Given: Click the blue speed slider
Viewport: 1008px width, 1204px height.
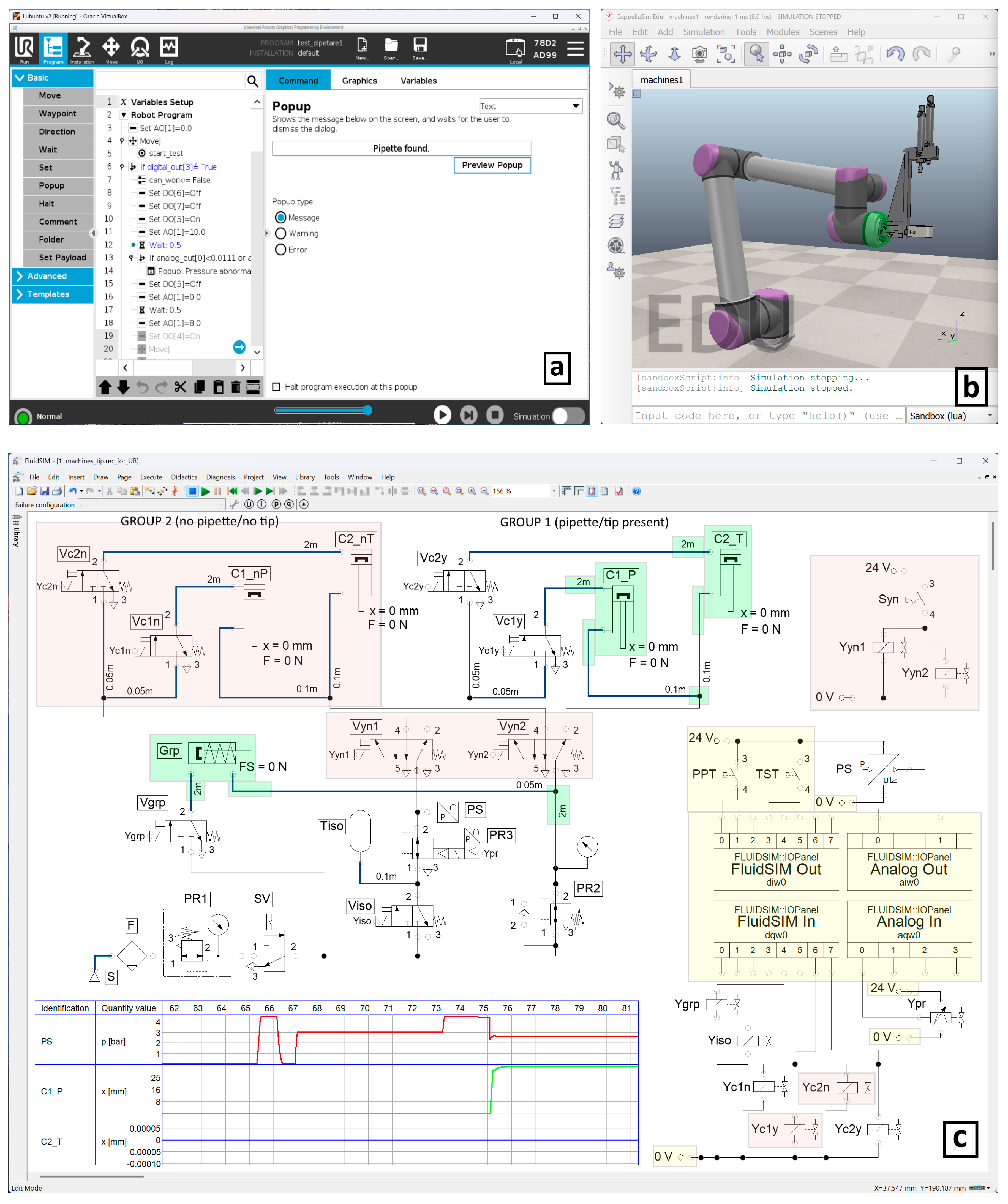Looking at the screenshot, I should click(x=323, y=411).
